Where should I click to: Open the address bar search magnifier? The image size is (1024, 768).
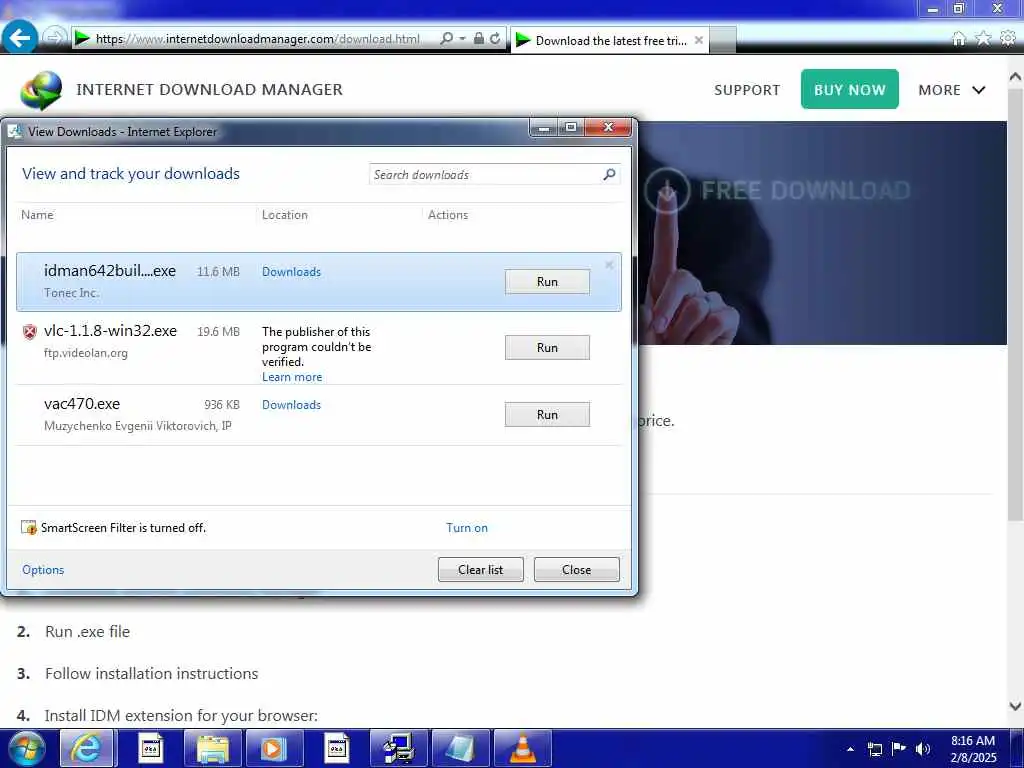point(446,39)
